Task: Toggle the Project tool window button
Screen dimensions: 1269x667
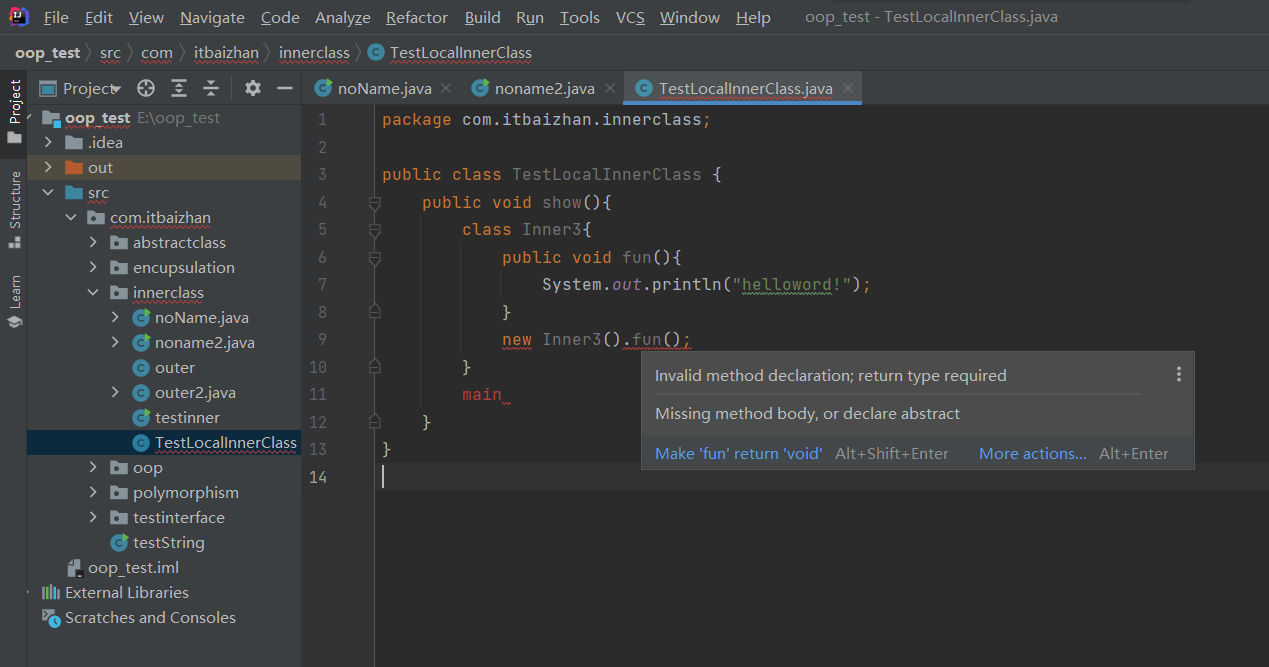Action: pyautogui.click(x=14, y=111)
